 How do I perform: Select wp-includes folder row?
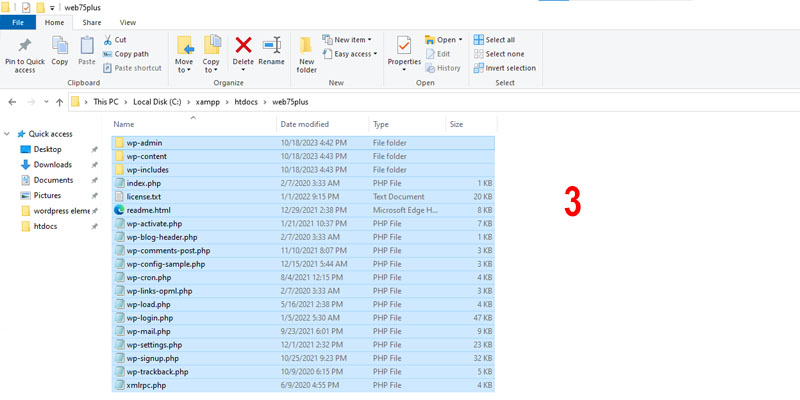[304, 170]
